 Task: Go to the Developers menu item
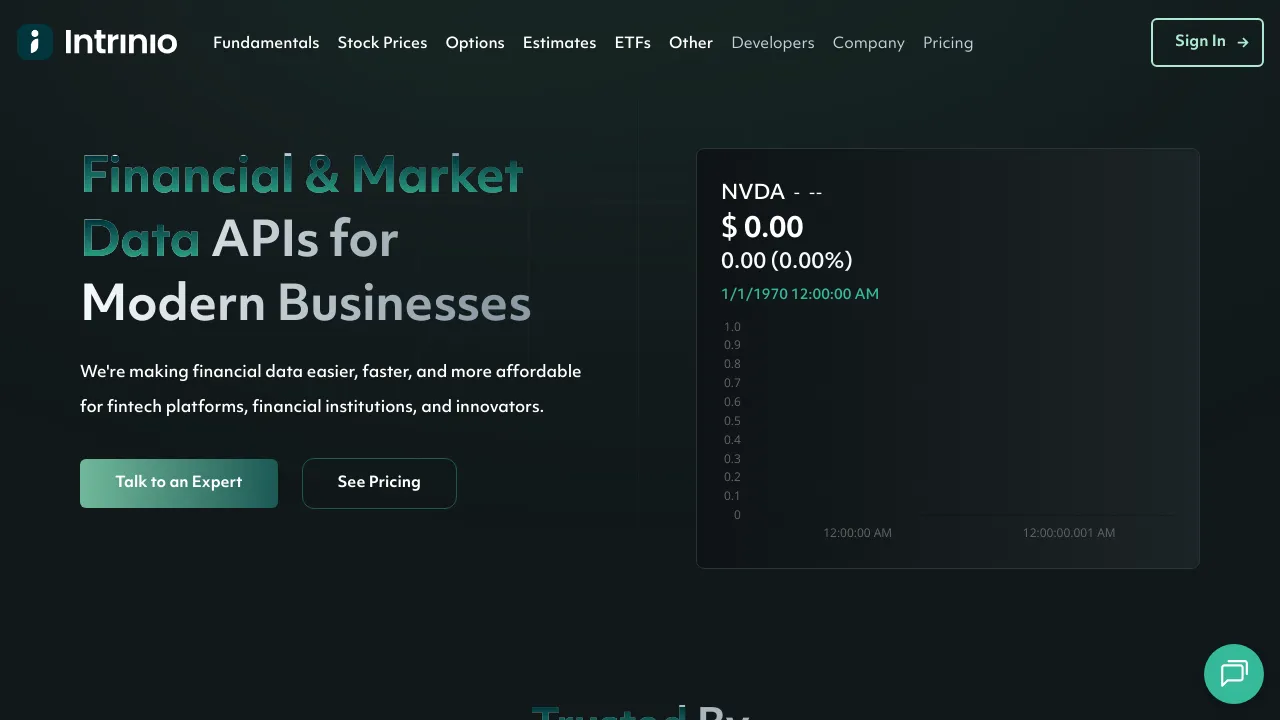coord(773,43)
